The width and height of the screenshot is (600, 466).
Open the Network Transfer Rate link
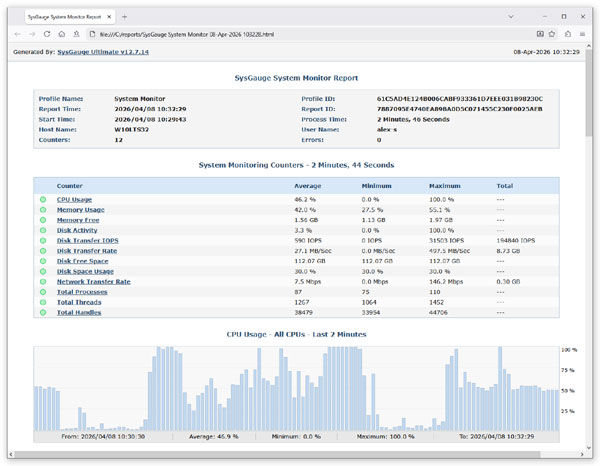coord(94,282)
